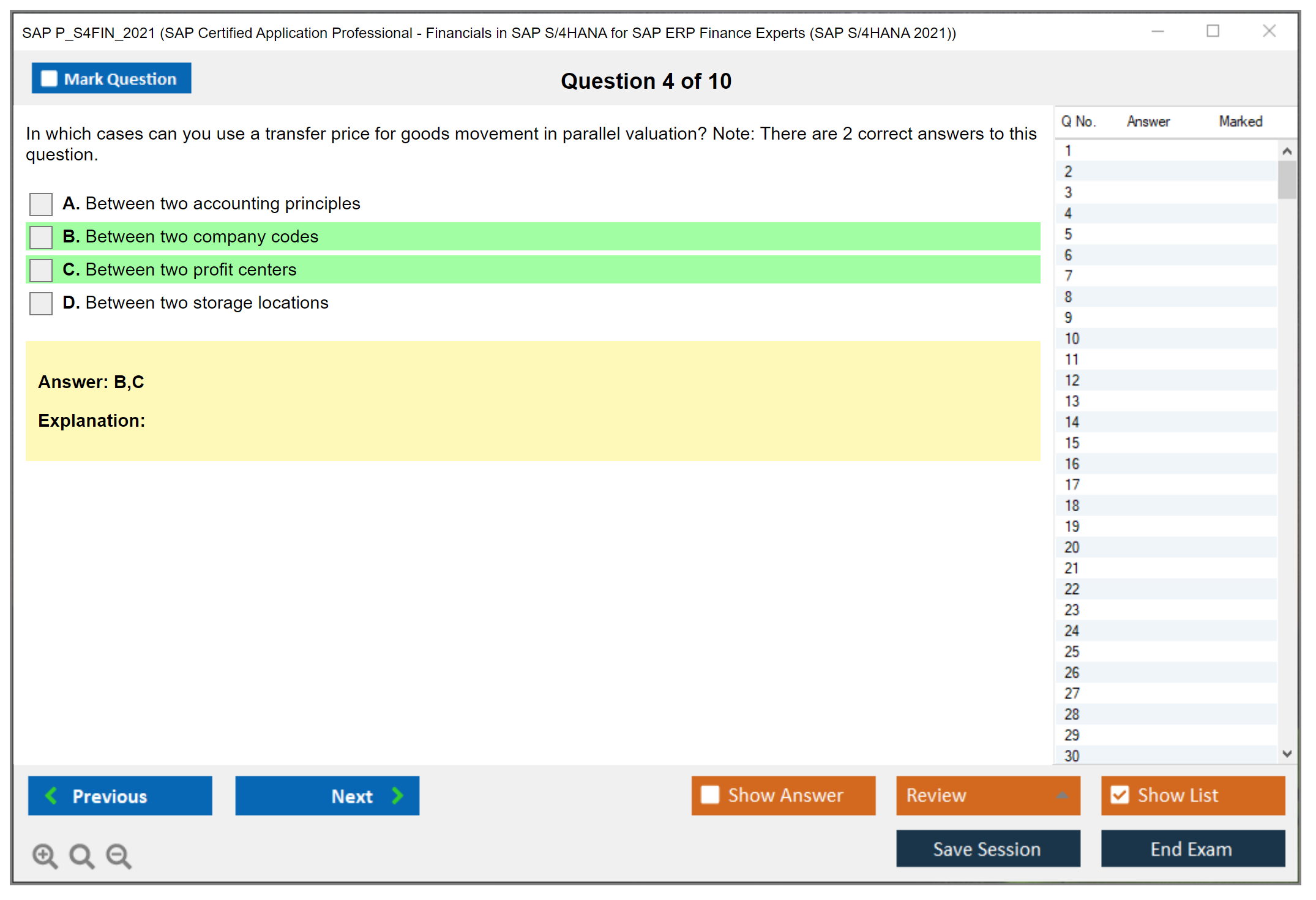The image size is (1316, 900).
Task: Go to the Next question
Action: 327,795
